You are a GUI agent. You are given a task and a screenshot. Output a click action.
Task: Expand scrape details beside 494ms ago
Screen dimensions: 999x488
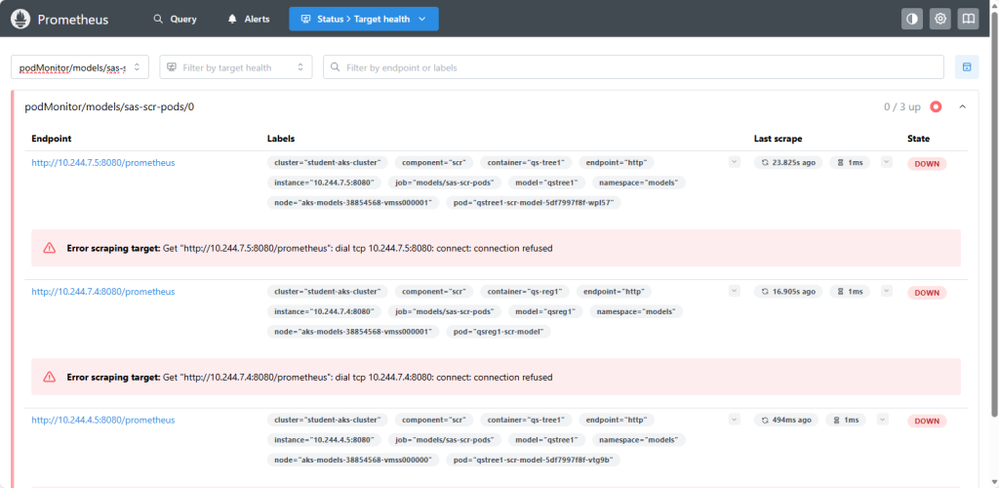click(882, 419)
